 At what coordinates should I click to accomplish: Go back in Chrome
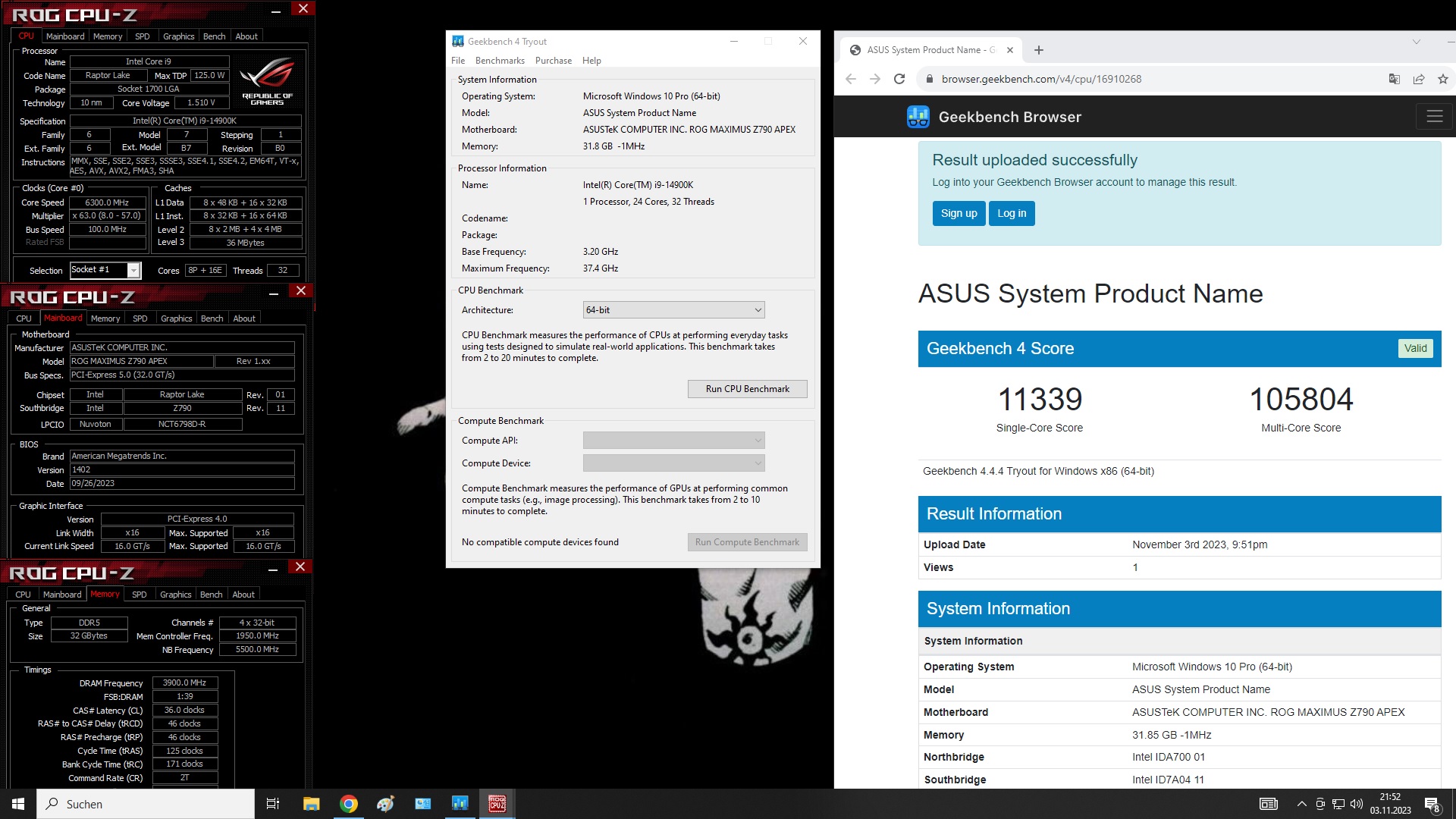(851, 79)
